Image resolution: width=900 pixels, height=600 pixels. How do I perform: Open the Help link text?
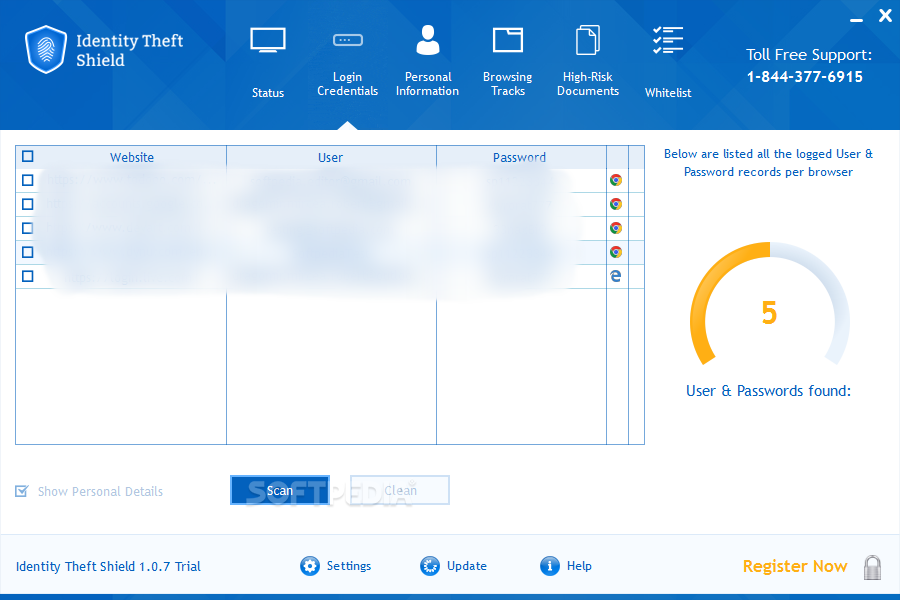pyautogui.click(x=579, y=566)
